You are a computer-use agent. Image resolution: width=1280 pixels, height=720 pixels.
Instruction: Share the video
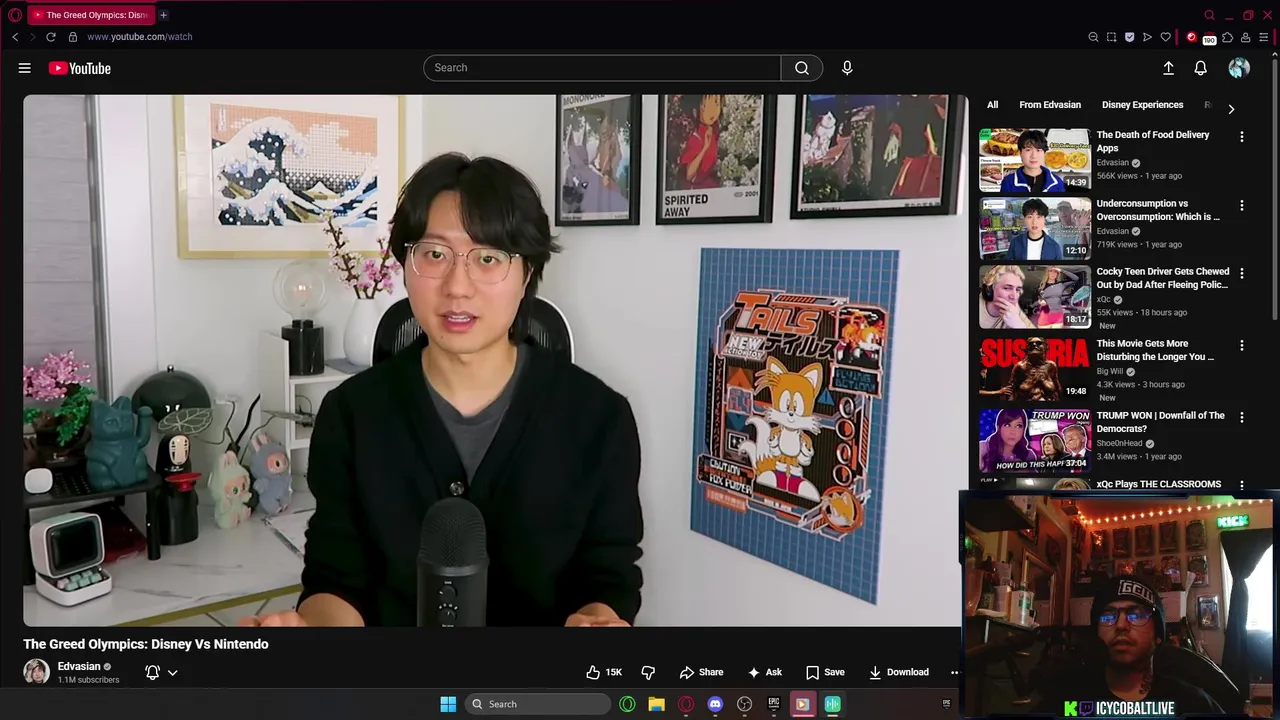tap(701, 672)
